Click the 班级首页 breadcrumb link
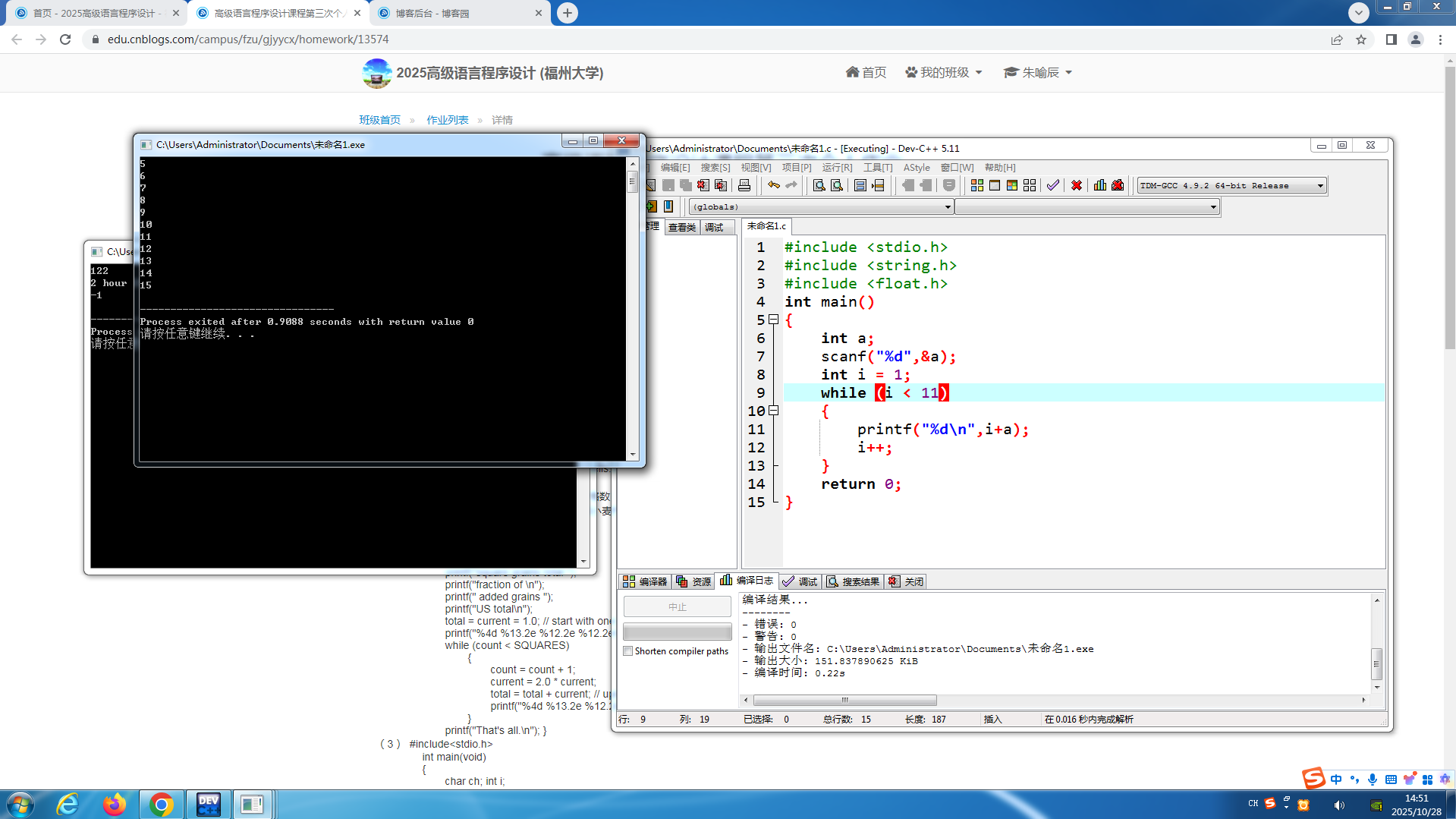Image resolution: width=1456 pixels, height=819 pixels. [379, 120]
